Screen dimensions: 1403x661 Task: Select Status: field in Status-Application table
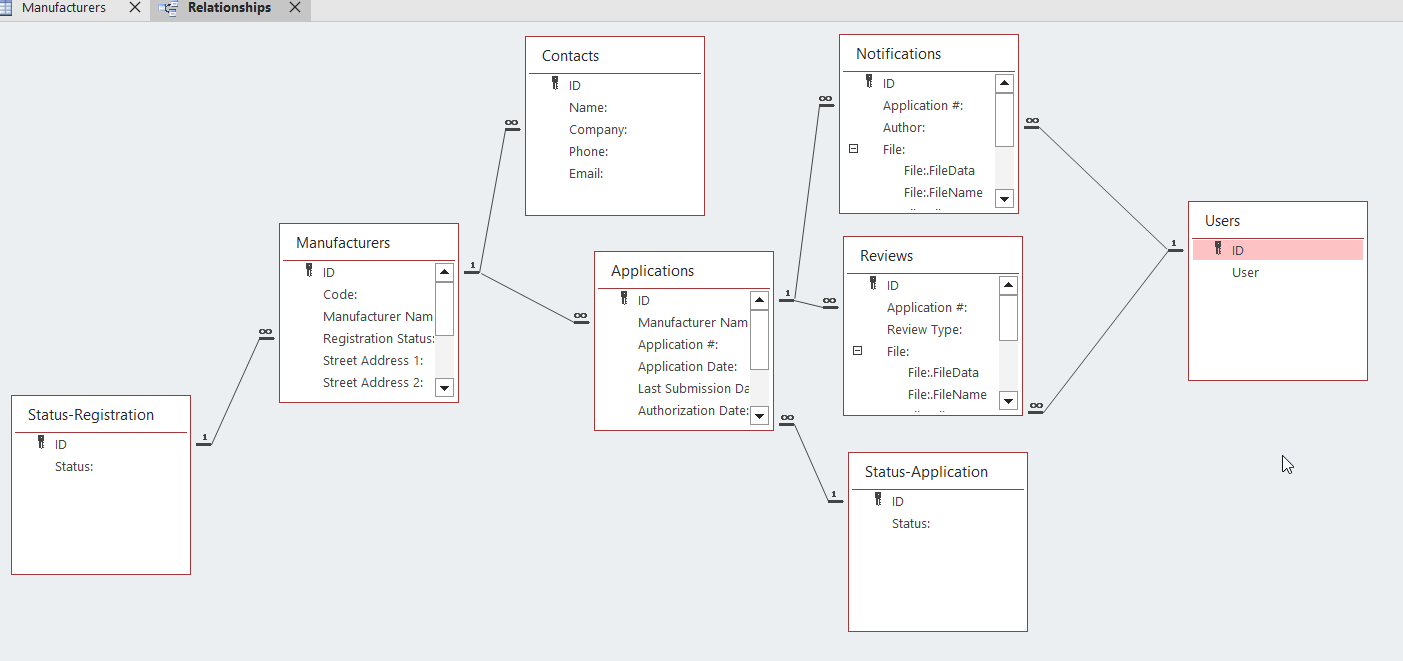(x=911, y=524)
